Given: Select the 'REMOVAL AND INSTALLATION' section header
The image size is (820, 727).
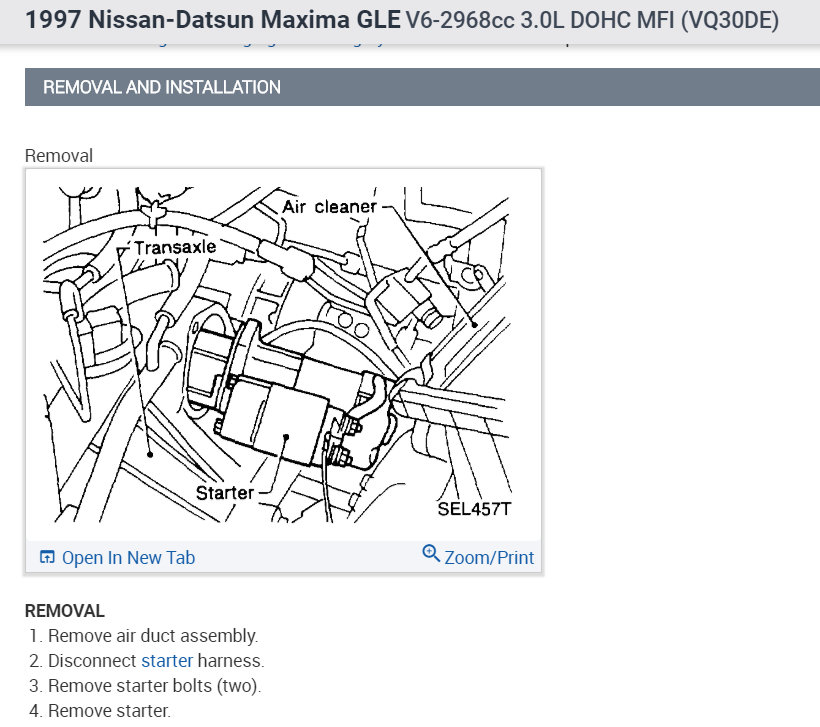Looking at the screenshot, I should tap(422, 87).
